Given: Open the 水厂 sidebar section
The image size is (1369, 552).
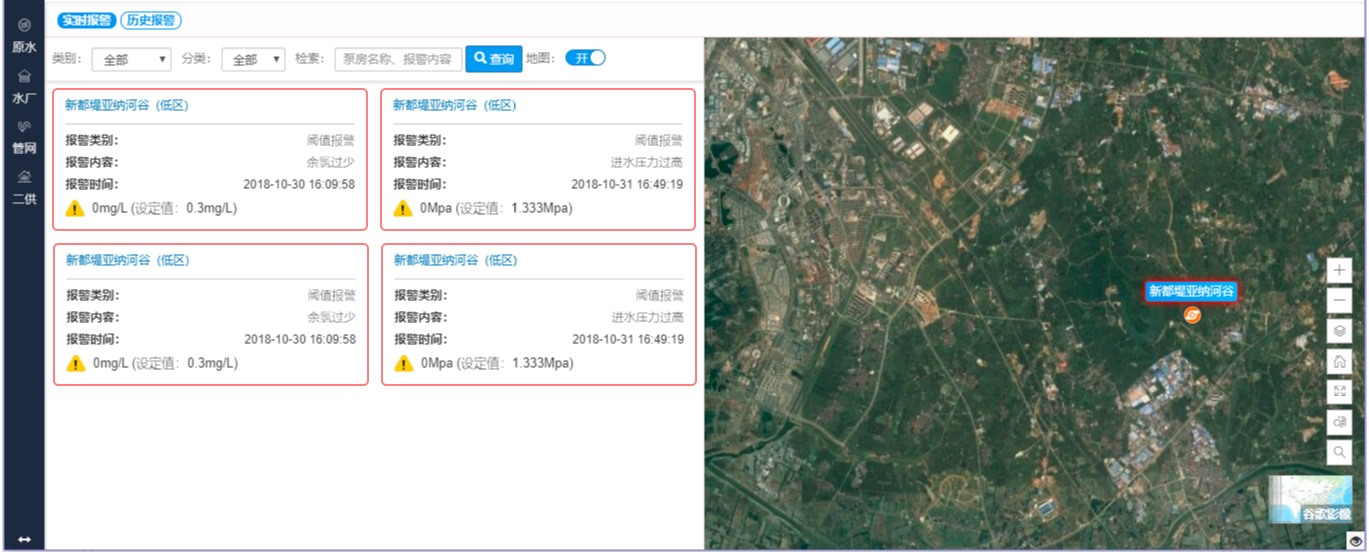Looking at the screenshot, I should coord(24,86).
